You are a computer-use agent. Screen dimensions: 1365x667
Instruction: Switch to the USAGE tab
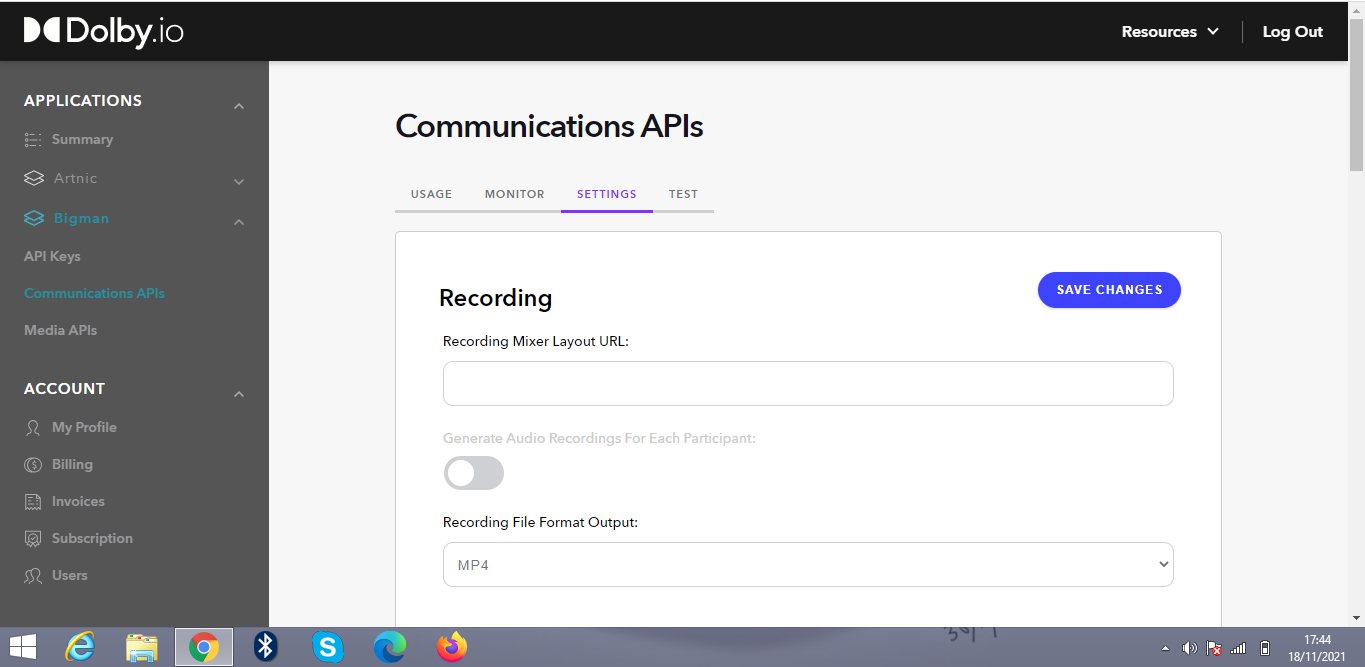(x=432, y=194)
